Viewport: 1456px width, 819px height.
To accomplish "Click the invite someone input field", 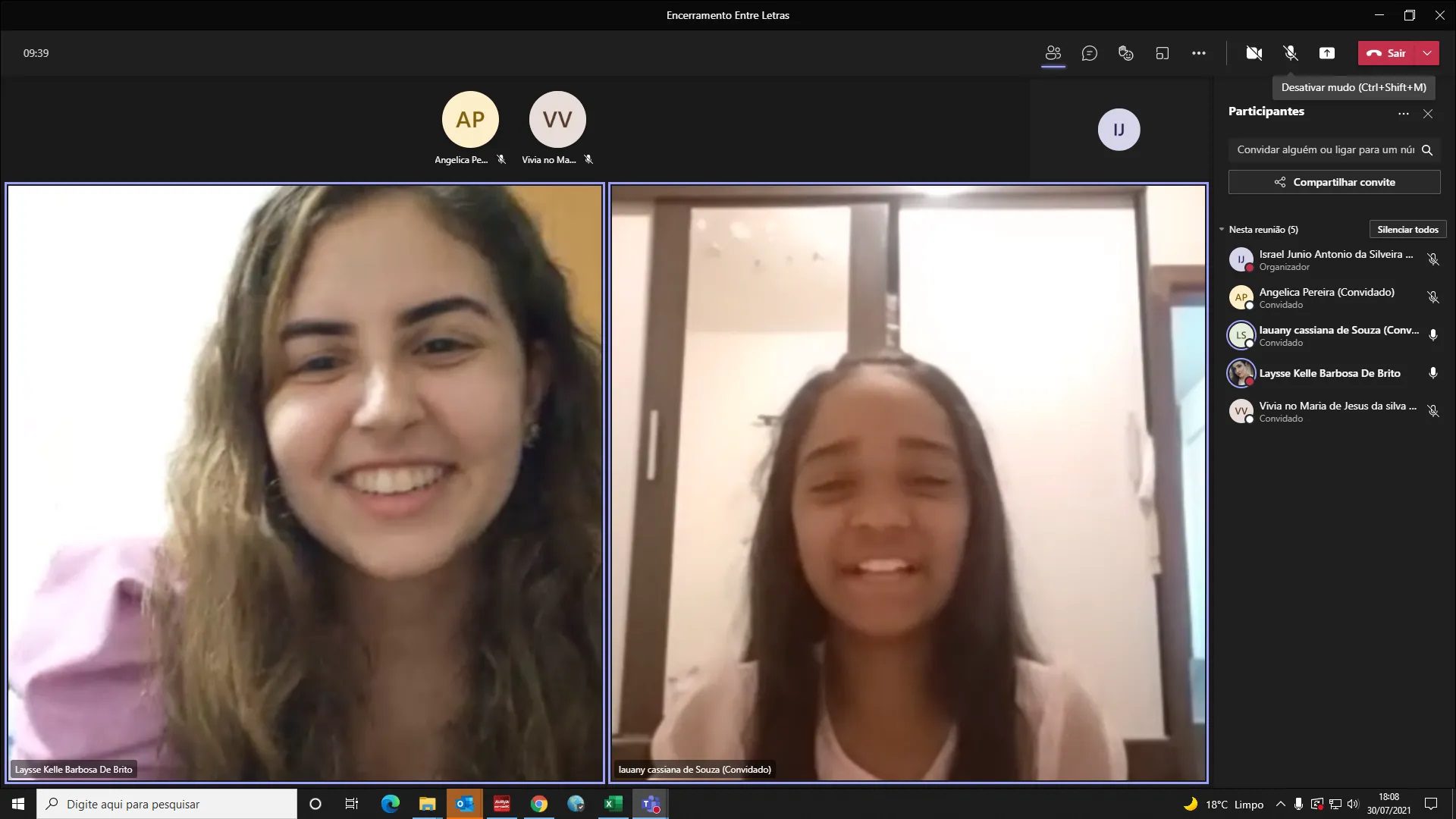I will [1324, 150].
